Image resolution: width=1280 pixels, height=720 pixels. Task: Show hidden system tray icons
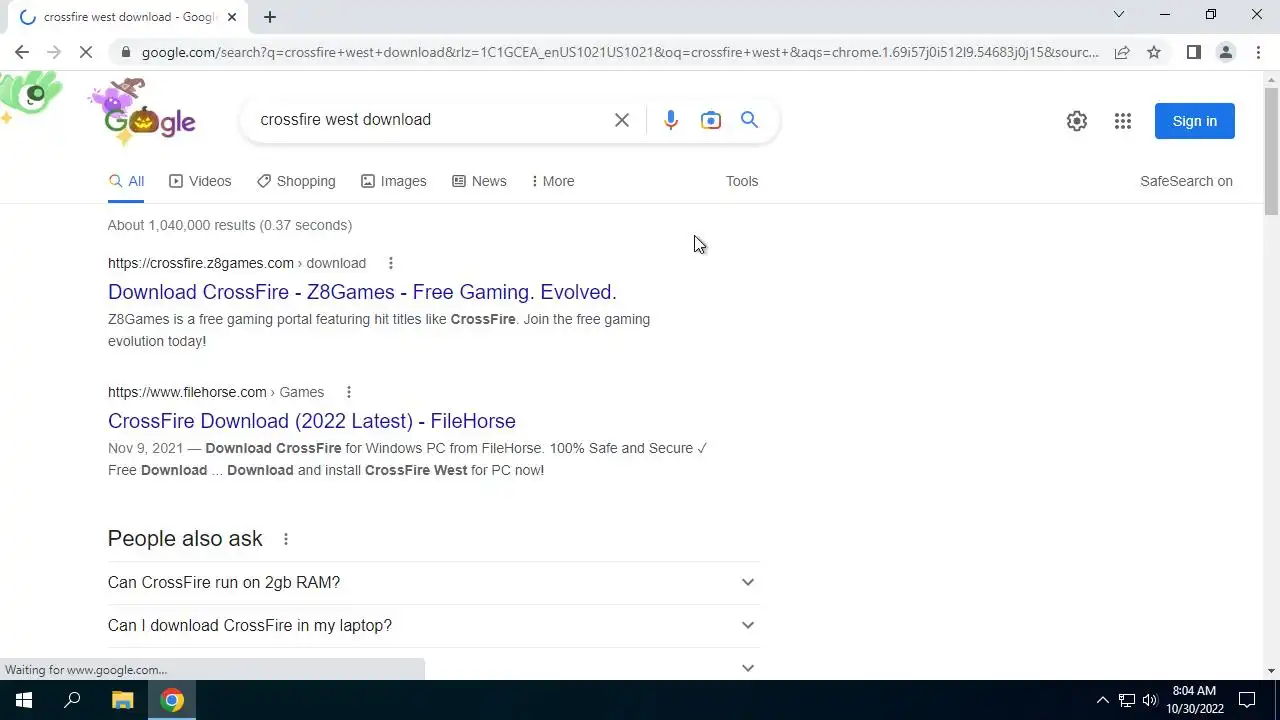[1103, 700]
